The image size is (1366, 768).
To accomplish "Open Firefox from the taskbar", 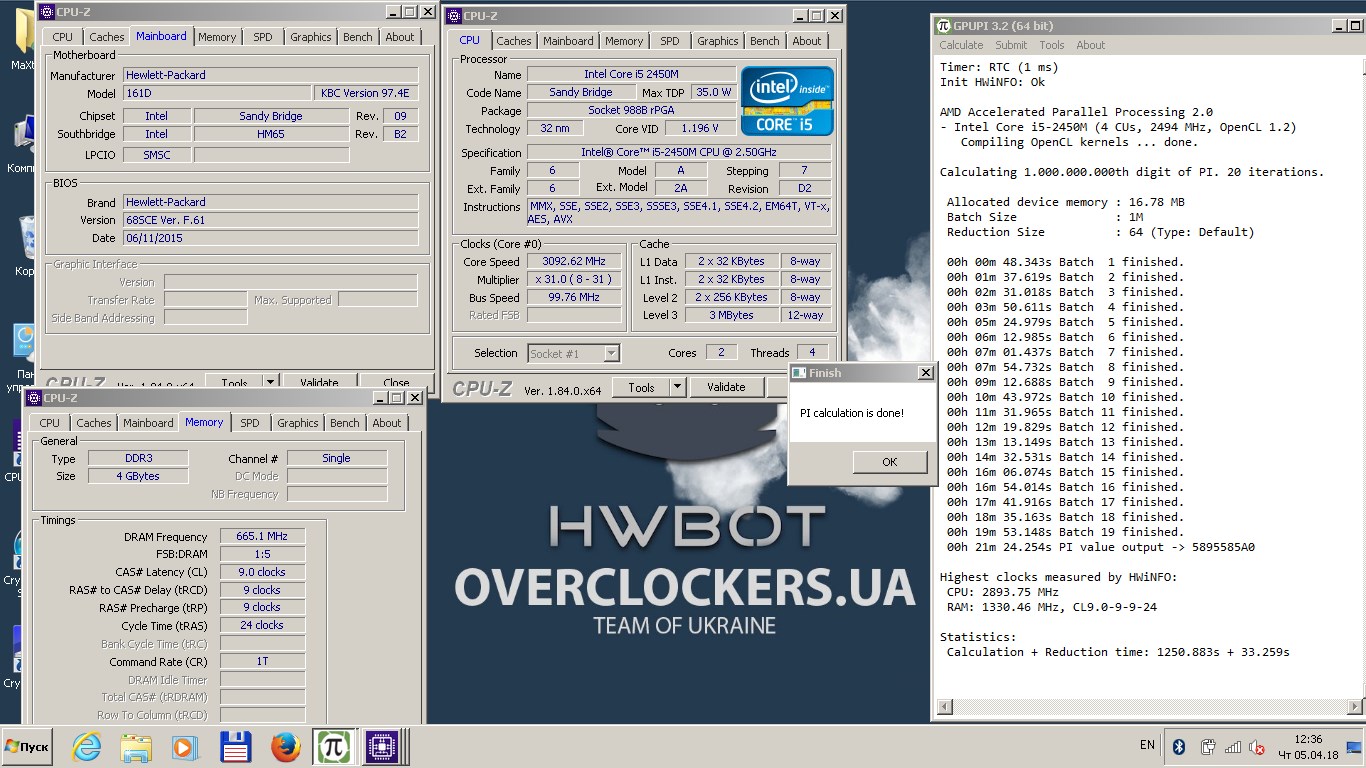I will tap(285, 747).
